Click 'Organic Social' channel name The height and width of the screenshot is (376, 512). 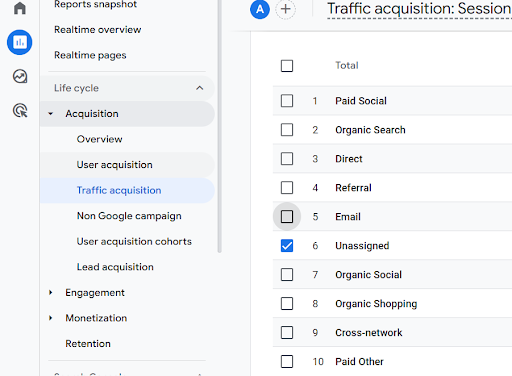[x=368, y=275]
